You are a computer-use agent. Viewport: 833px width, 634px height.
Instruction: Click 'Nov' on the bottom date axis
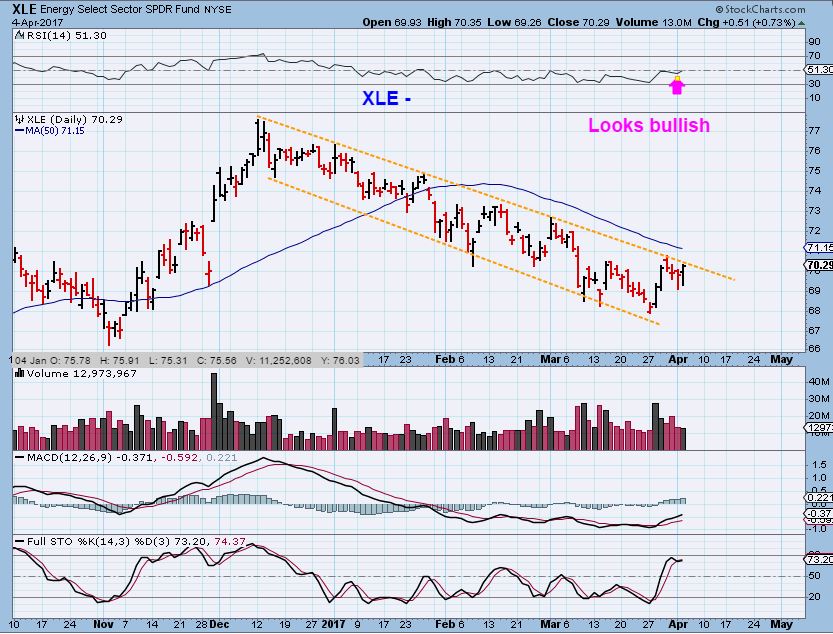[x=103, y=624]
